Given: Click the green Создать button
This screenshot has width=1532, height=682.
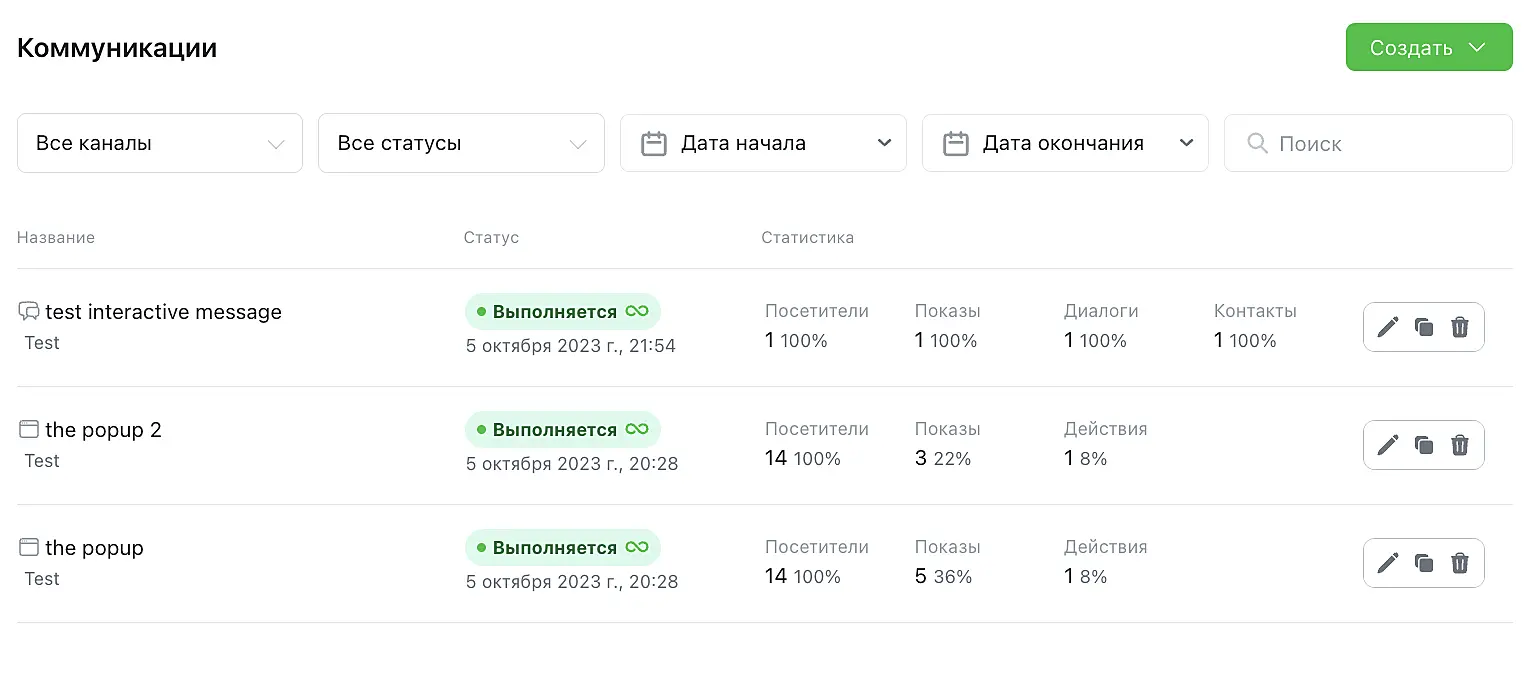Looking at the screenshot, I should click(x=1428, y=47).
